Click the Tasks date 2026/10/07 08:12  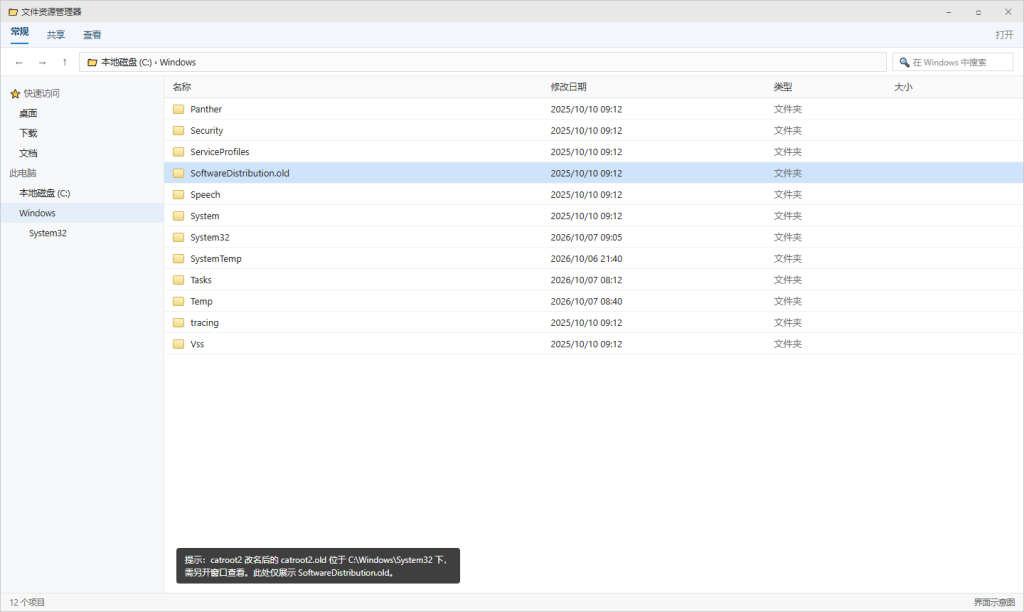586,280
